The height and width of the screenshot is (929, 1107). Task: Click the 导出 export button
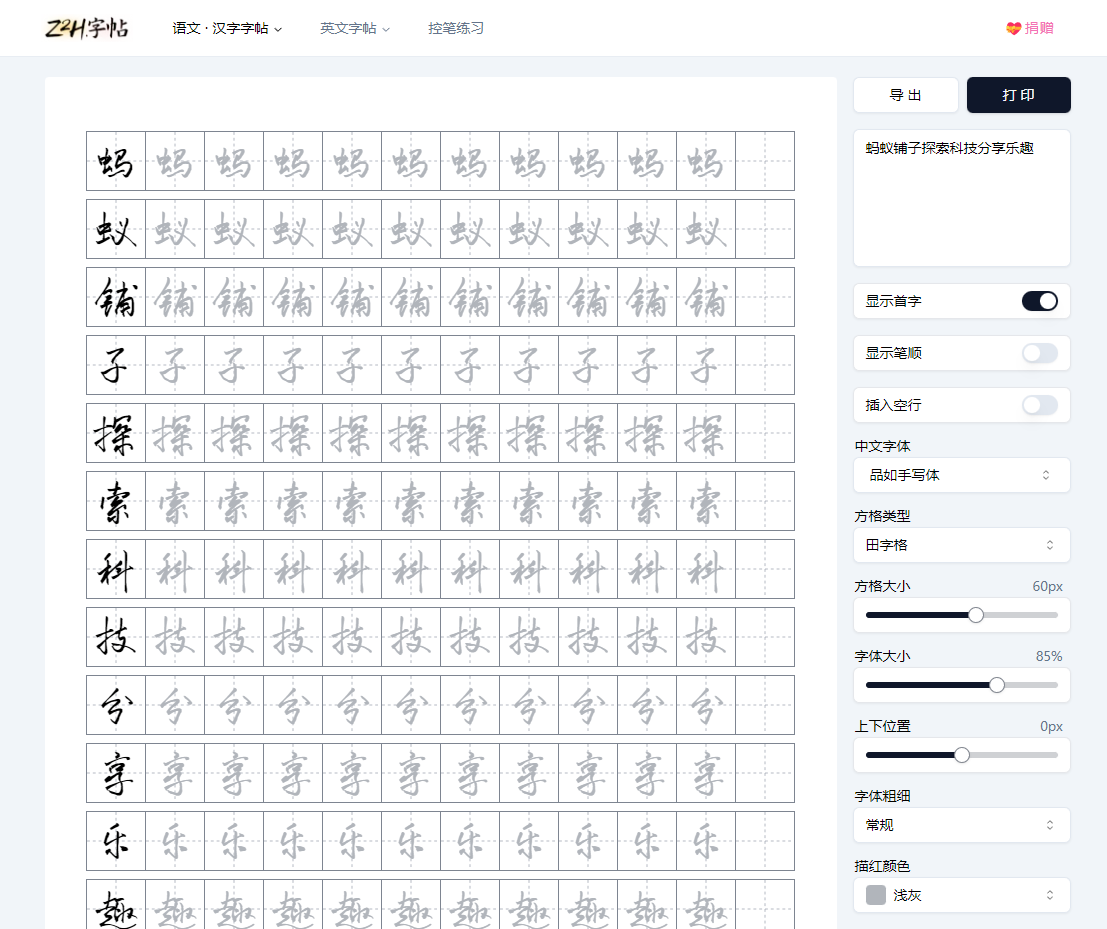pyautogui.click(x=905, y=95)
